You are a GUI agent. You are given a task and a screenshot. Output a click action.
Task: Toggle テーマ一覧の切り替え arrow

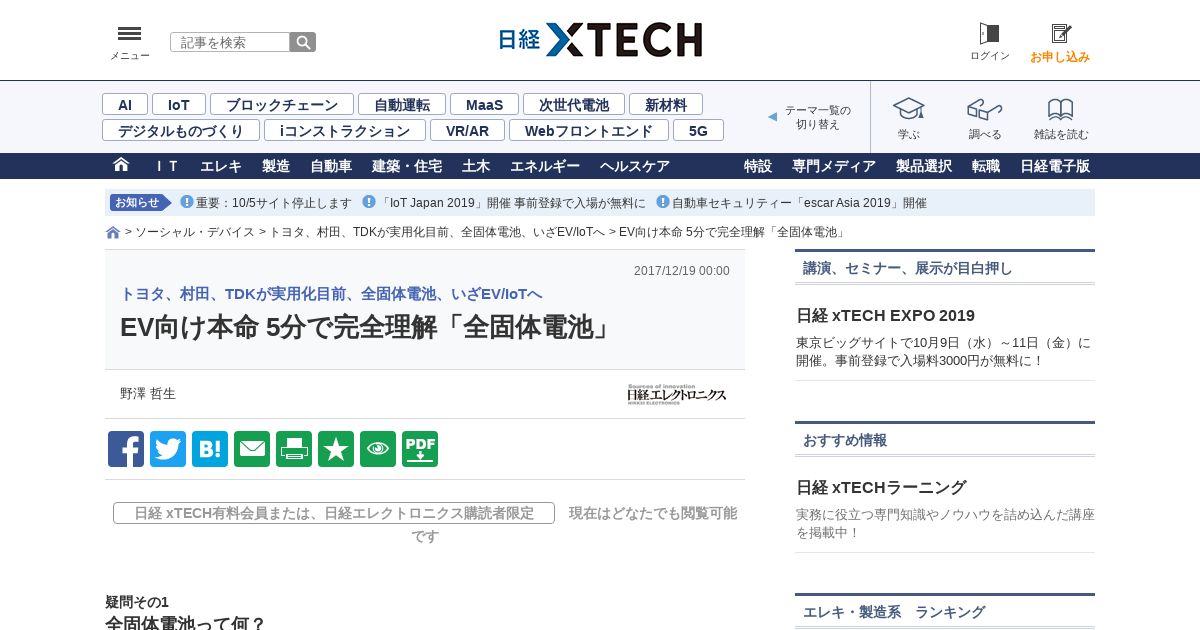[x=772, y=117]
